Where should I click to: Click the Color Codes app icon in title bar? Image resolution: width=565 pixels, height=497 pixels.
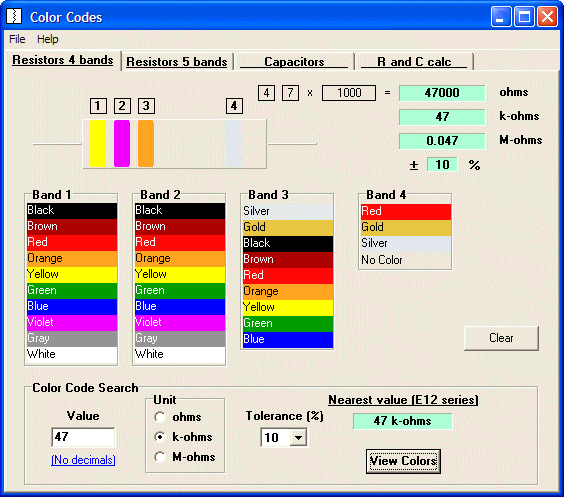click(14, 17)
